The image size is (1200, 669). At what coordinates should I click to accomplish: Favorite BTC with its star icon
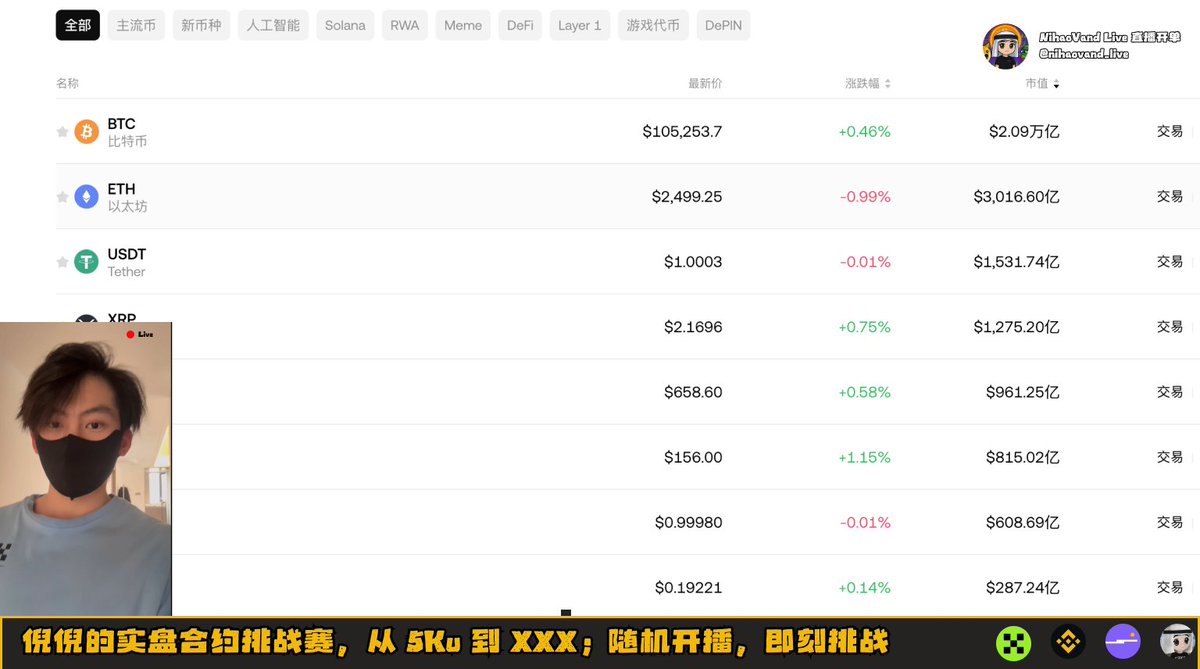[62, 132]
